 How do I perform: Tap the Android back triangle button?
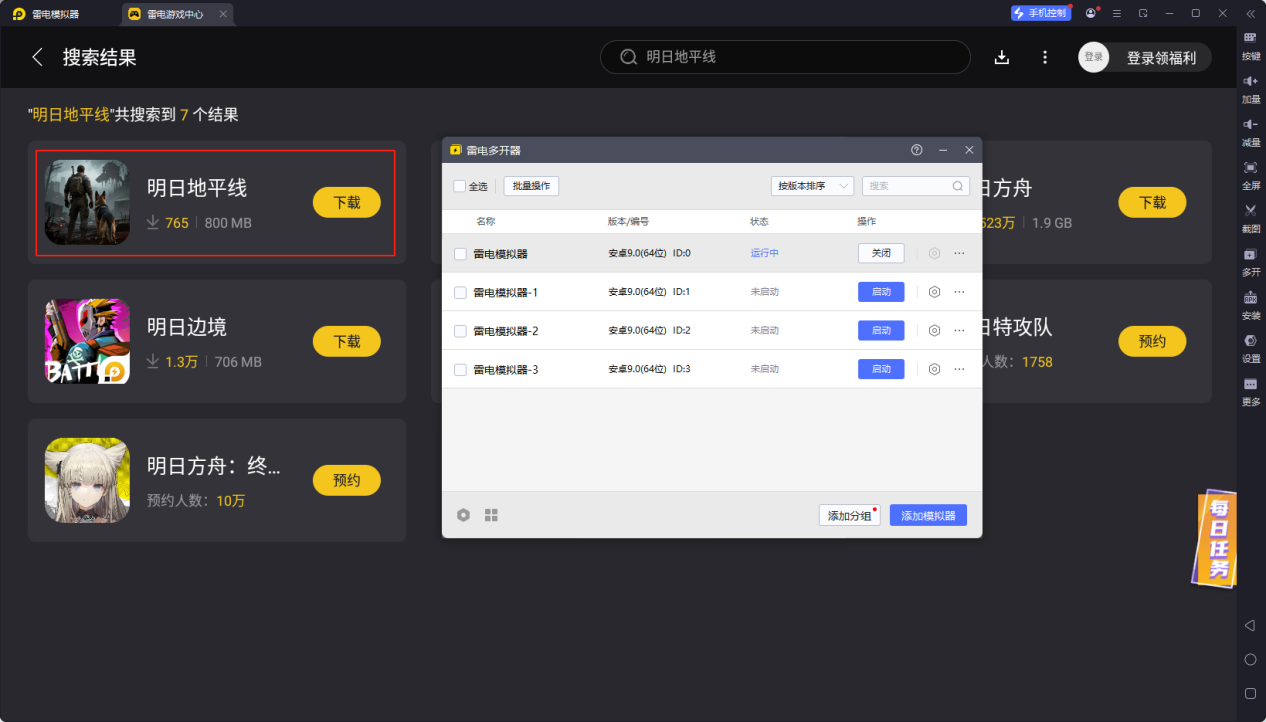pos(1250,625)
